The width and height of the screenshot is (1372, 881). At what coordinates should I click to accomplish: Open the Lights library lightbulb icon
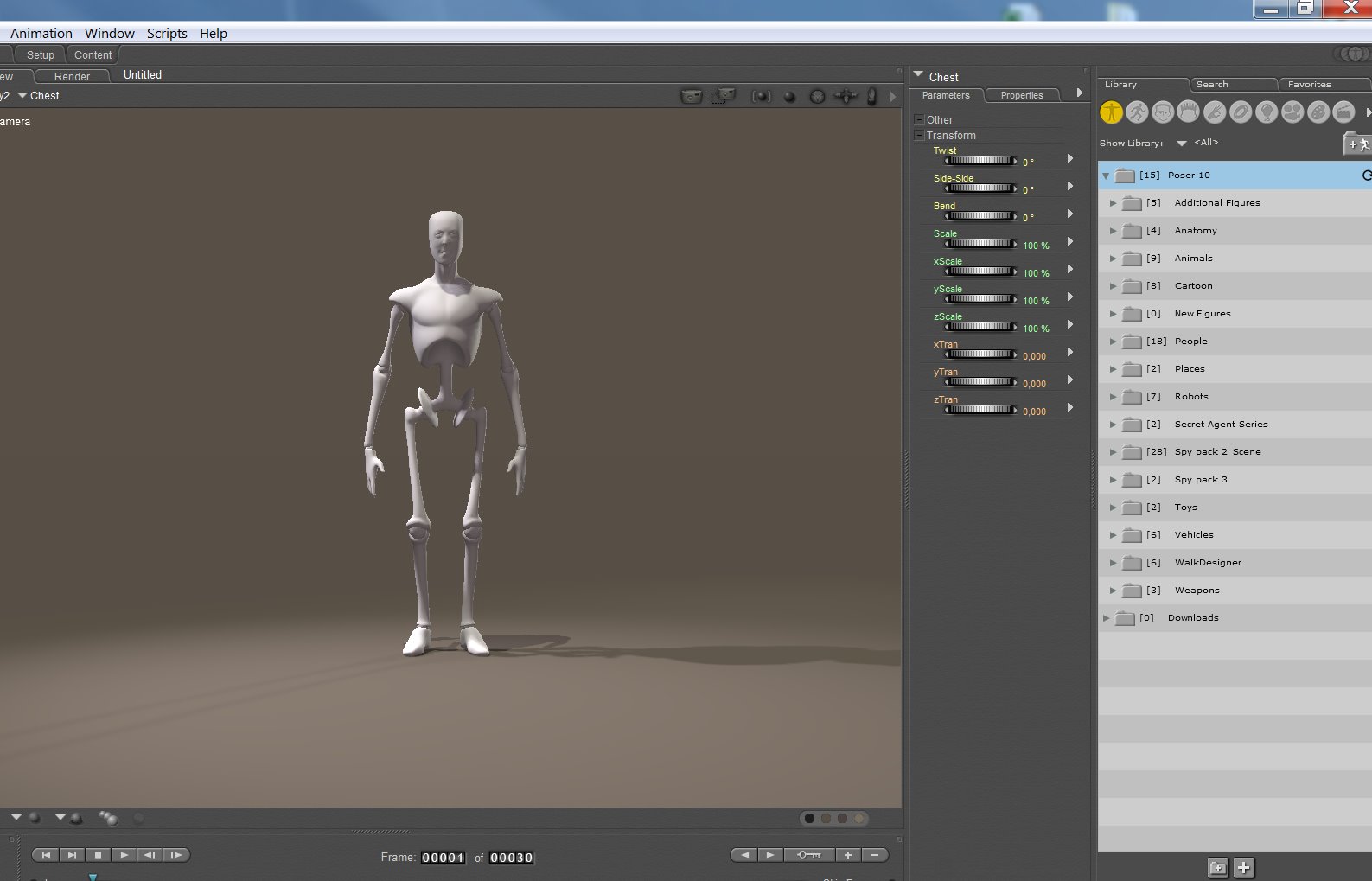point(1267,112)
